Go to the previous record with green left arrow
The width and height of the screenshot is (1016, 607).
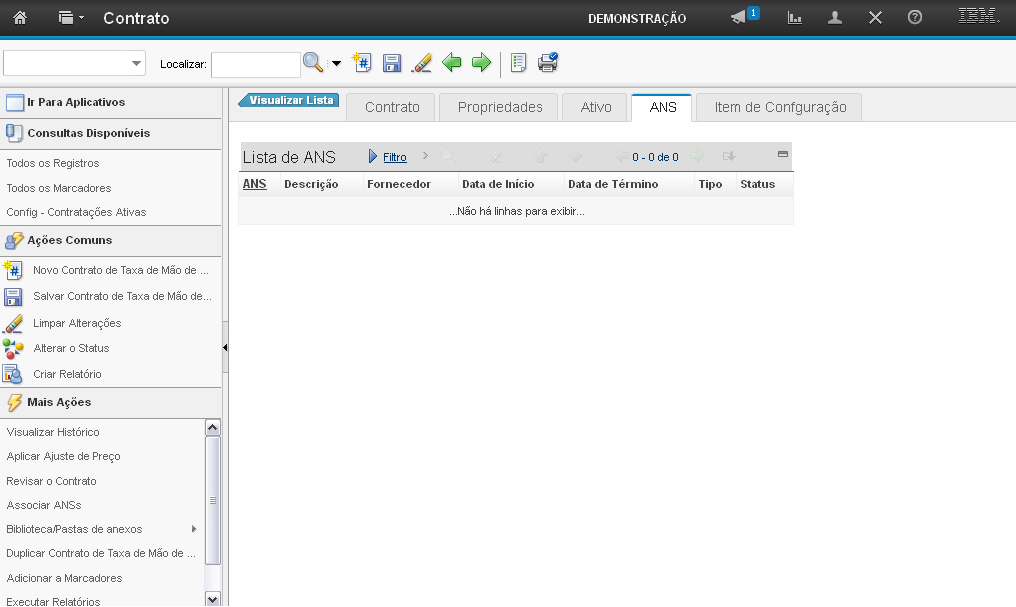click(452, 63)
